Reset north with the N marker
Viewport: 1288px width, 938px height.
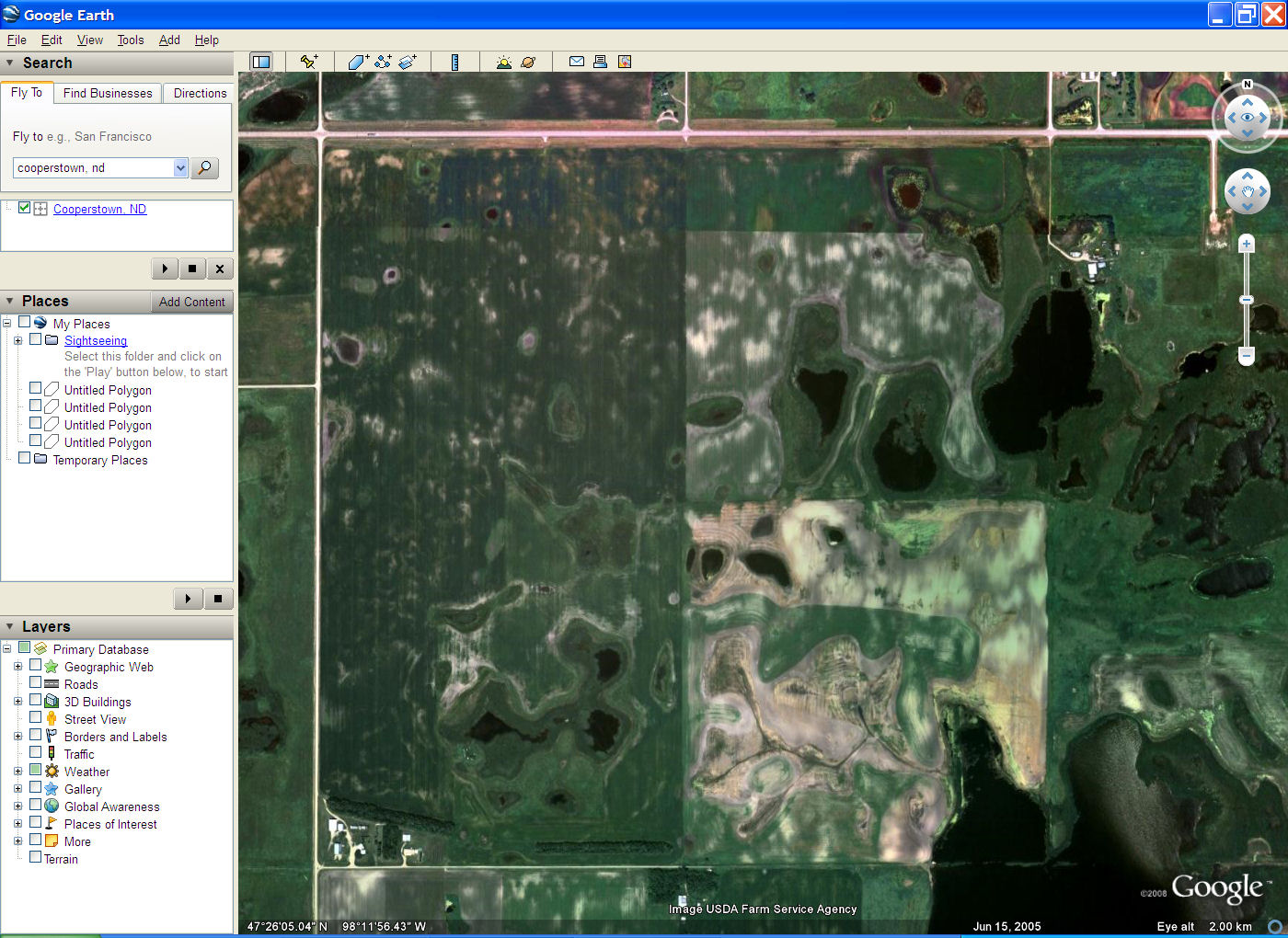tap(1248, 85)
